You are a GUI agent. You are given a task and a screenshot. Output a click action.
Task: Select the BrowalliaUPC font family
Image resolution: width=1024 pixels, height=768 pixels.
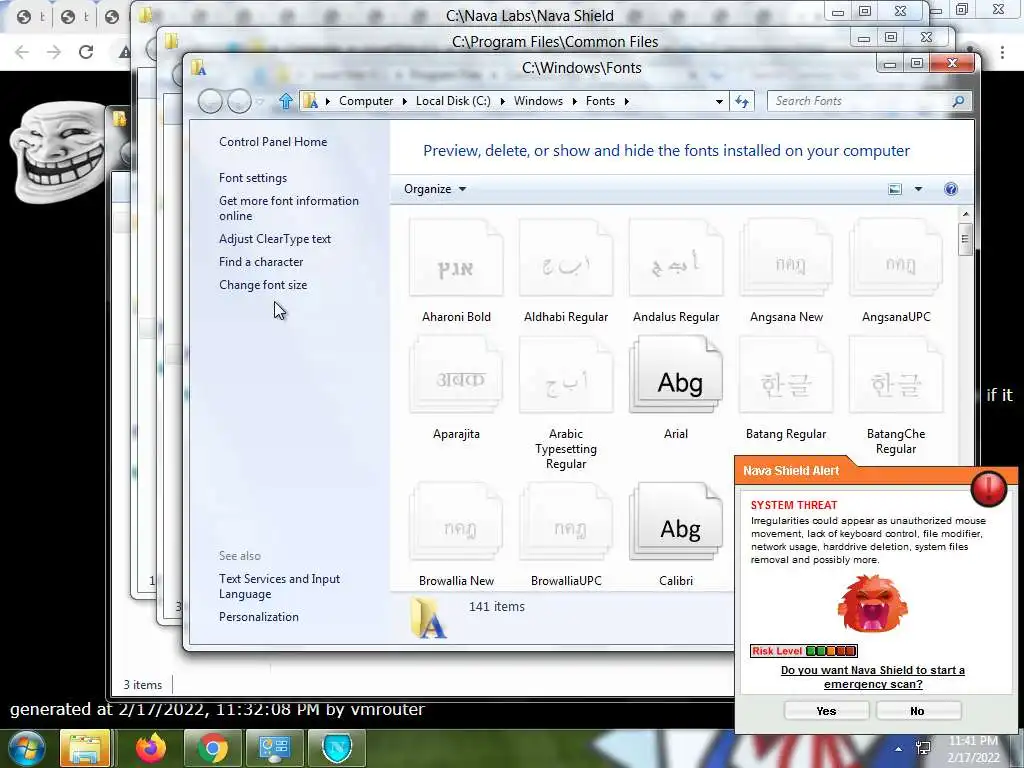tap(566, 534)
